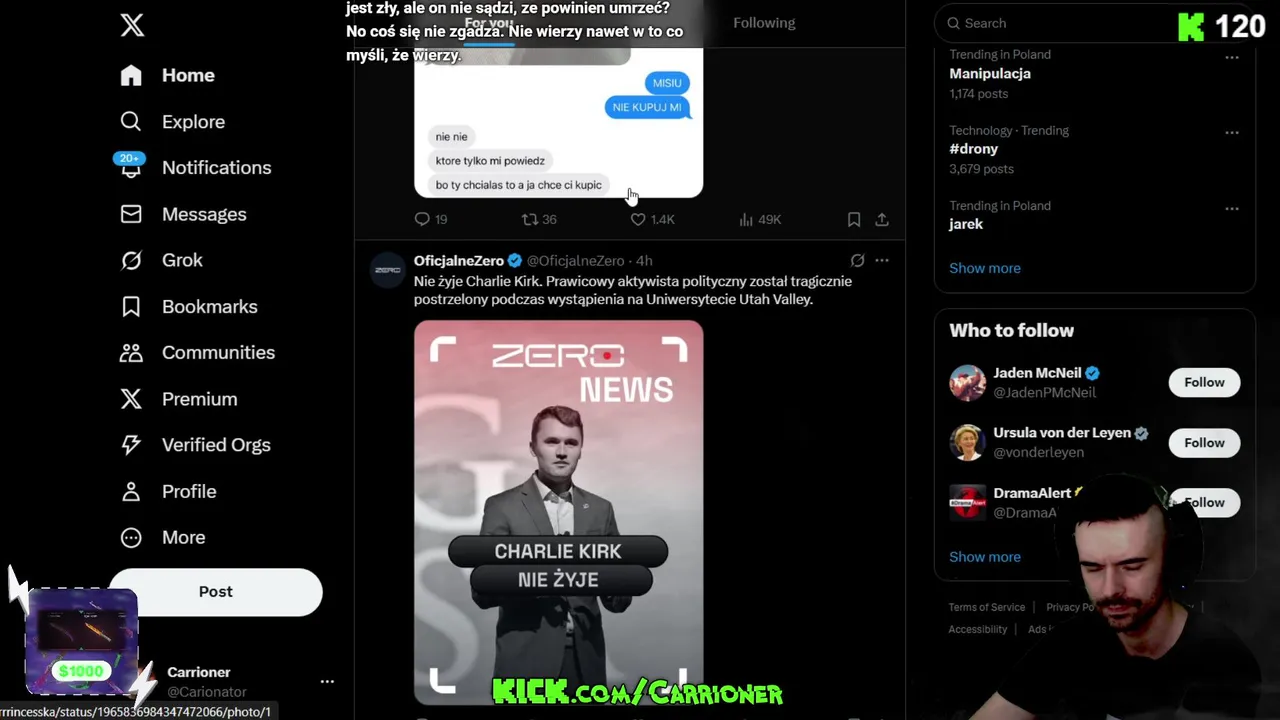
Task: Open more options for Manipulacja trend
Action: pyautogui.click(x=1232, y=57)
